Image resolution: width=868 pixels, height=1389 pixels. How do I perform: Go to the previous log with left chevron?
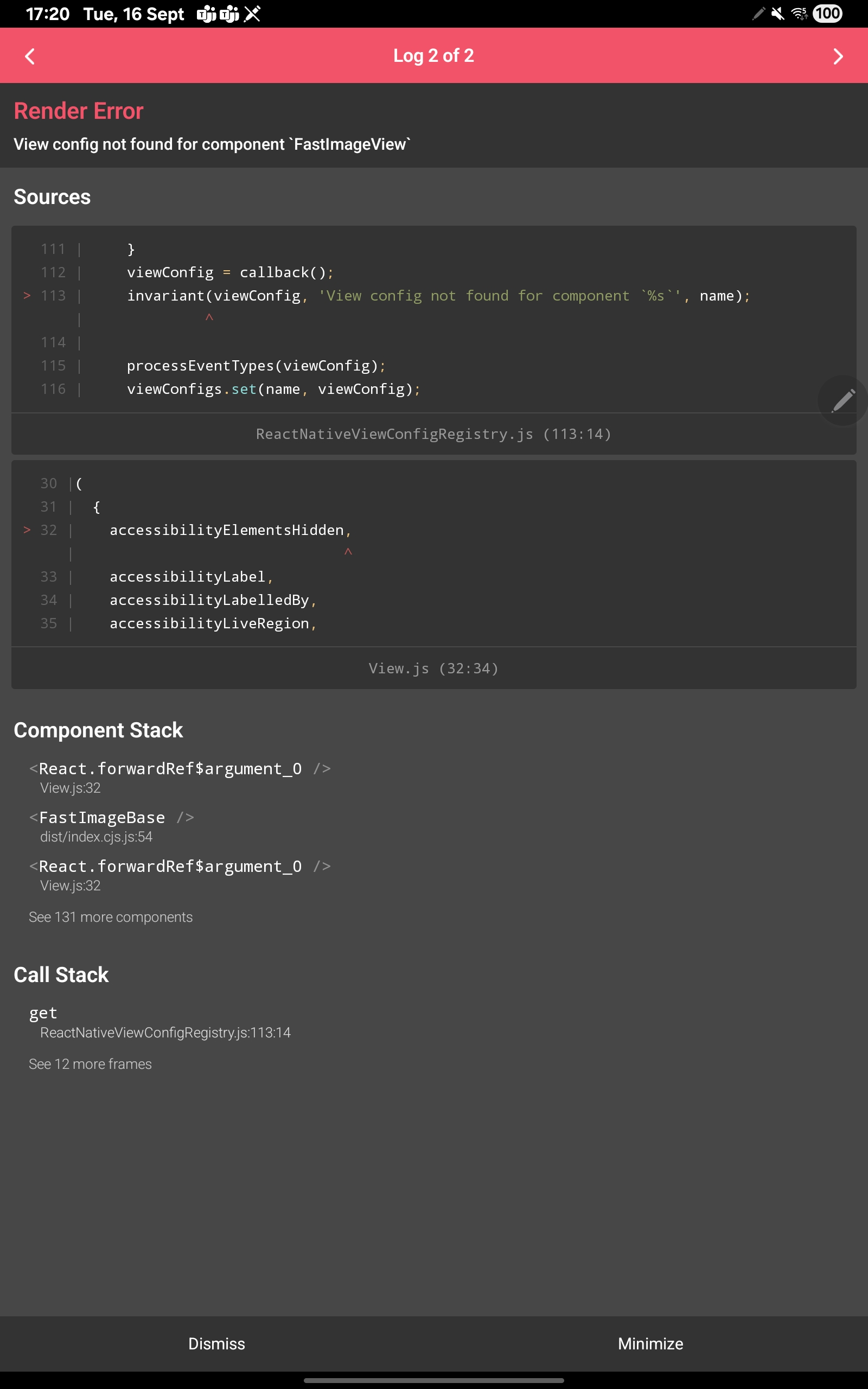[x=30, y=56]
